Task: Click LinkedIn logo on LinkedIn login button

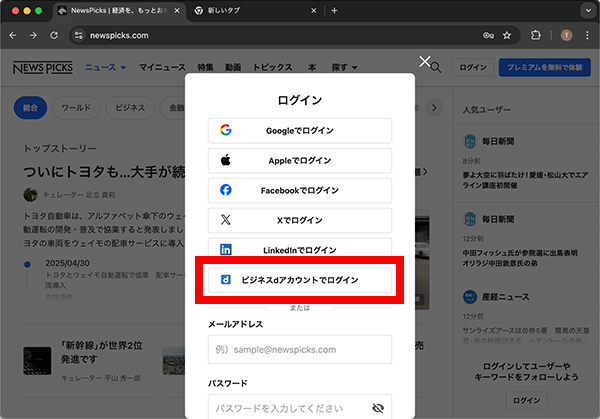Action: click(x=226, y=249)
